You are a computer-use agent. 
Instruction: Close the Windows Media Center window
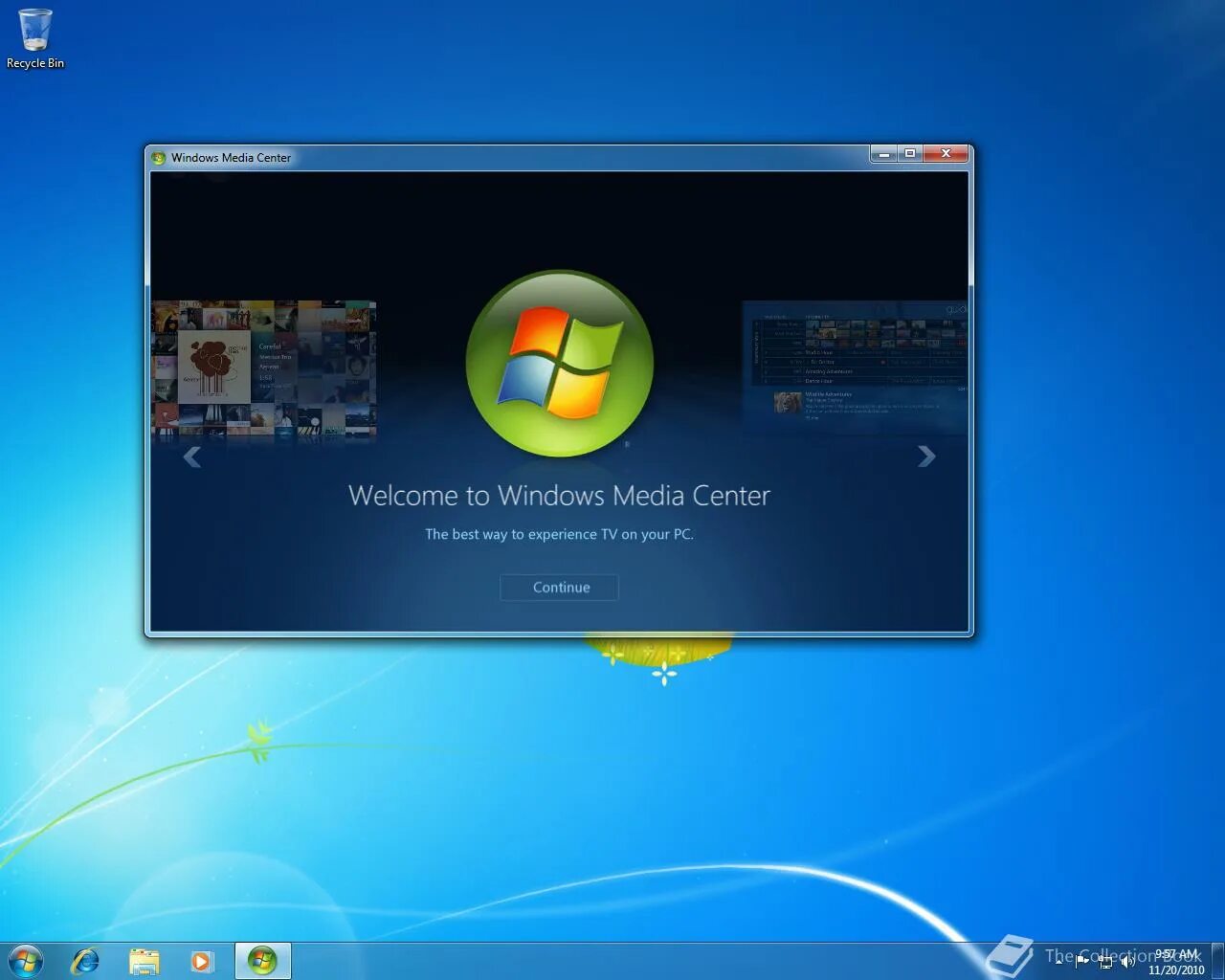(x=947, y=154)
